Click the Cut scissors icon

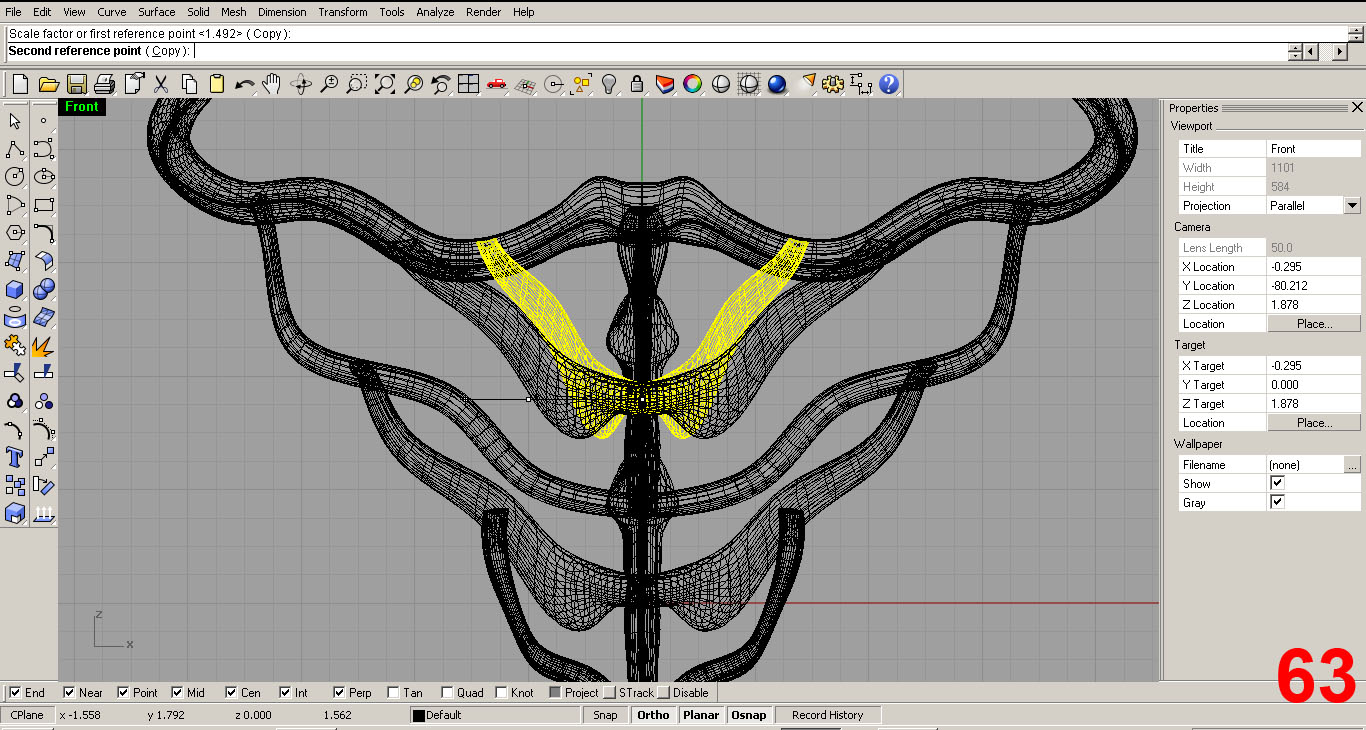click(x=161, y=84)
